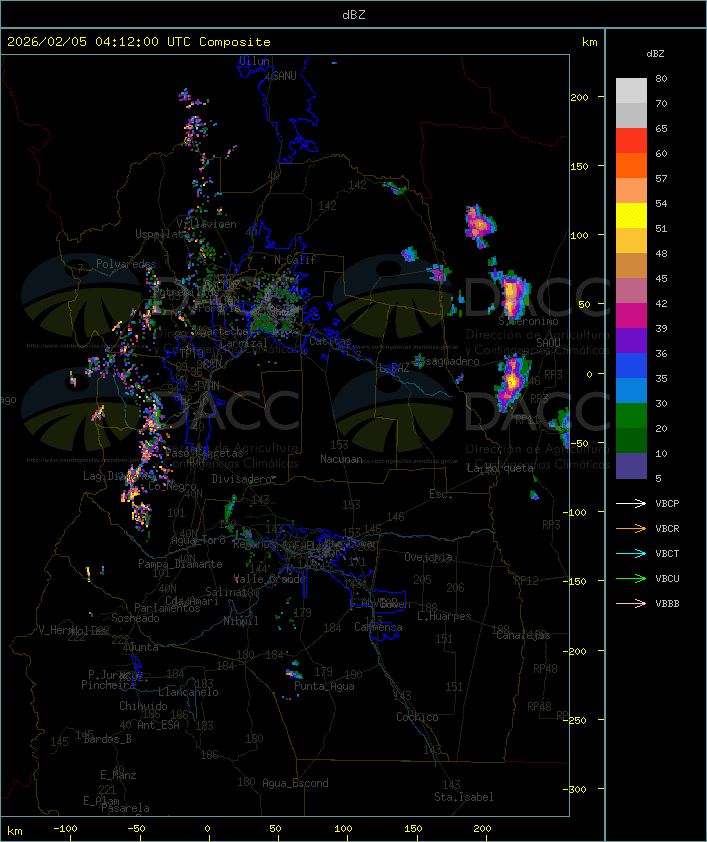Pick the tan 45-48 dBZ legend swatch
Screen dimensions: 707x842
coord(631,266)
